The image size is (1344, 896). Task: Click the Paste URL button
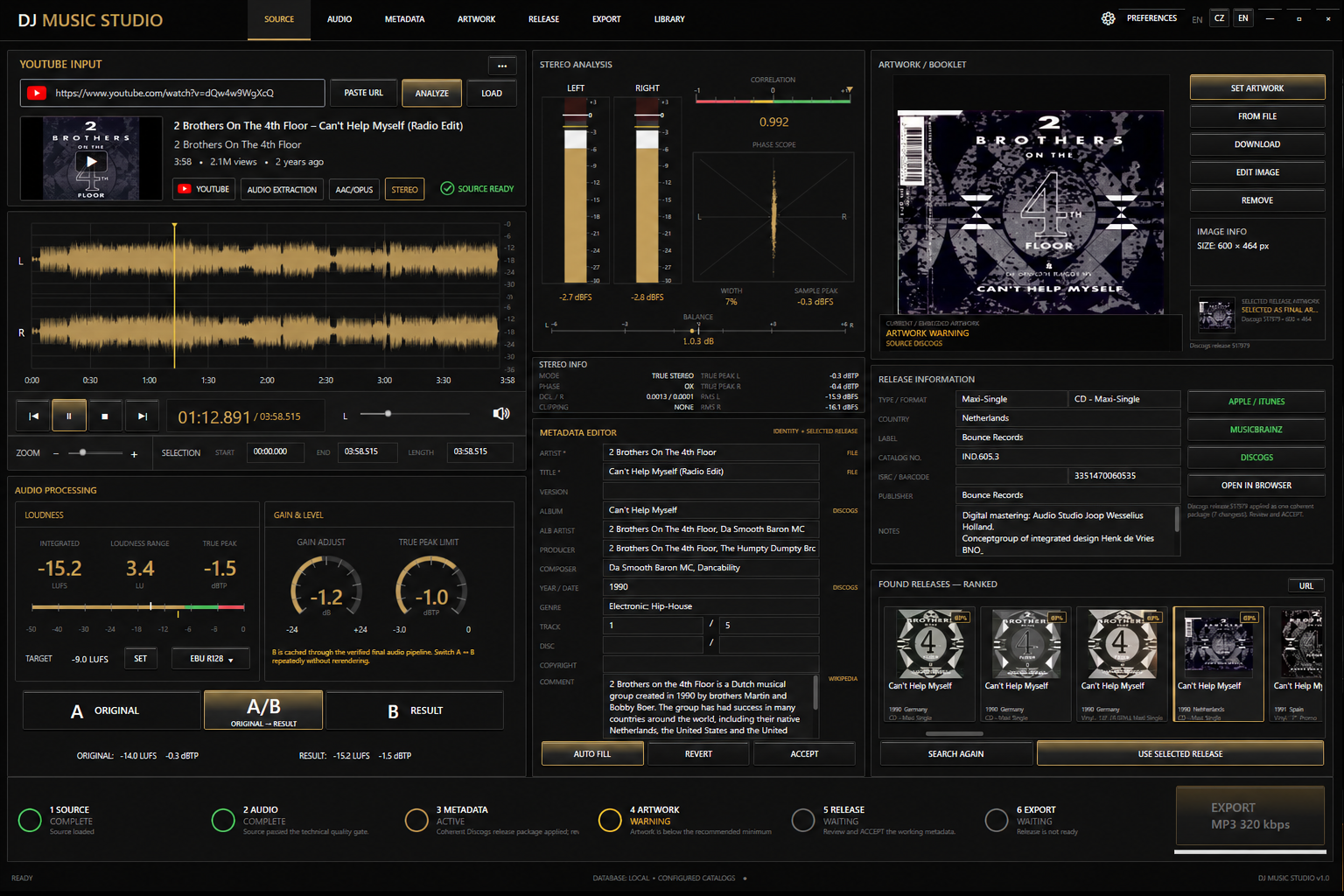363,93
